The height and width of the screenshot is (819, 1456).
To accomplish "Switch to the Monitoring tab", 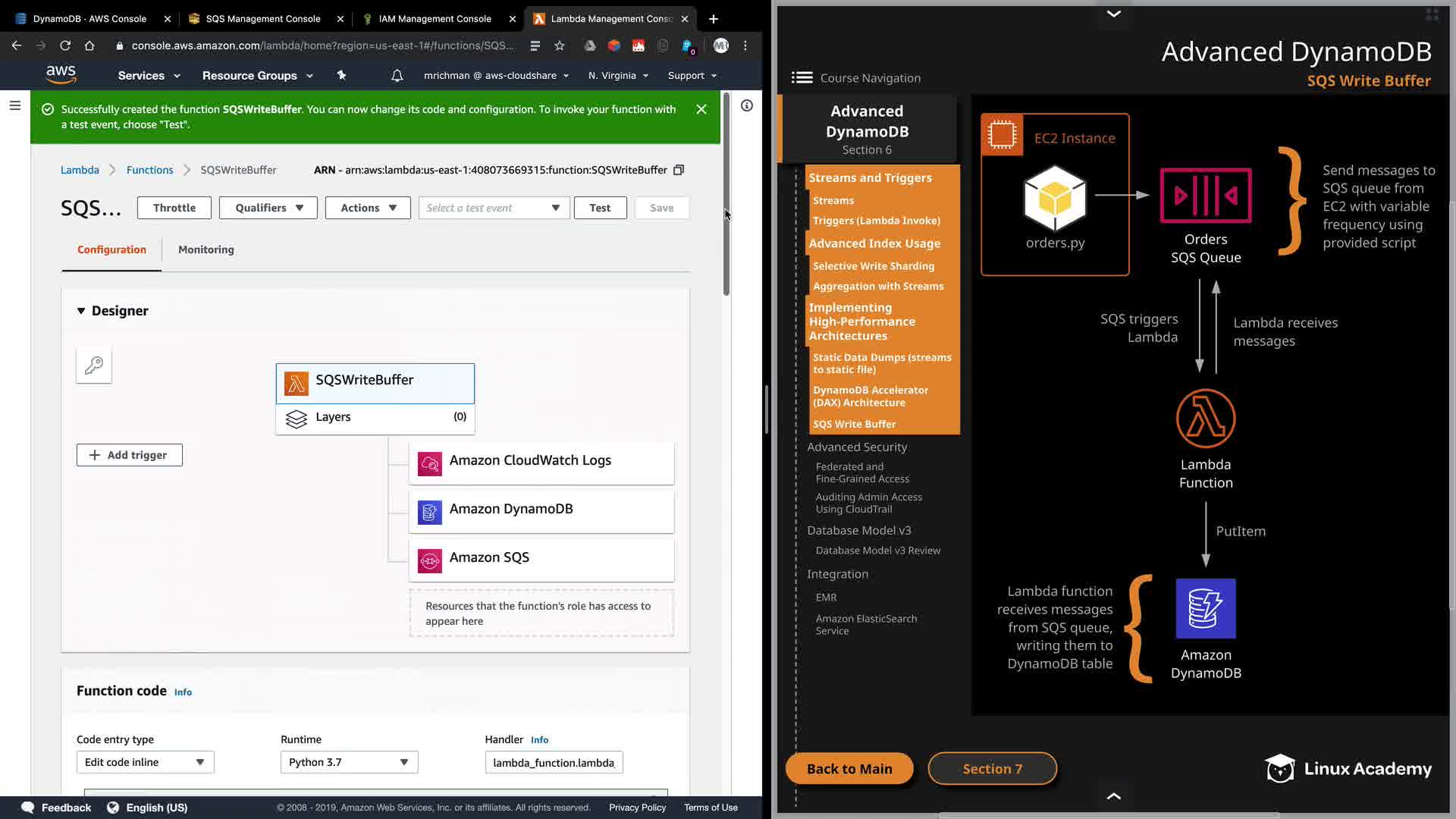I will click(x=206, y=249).
